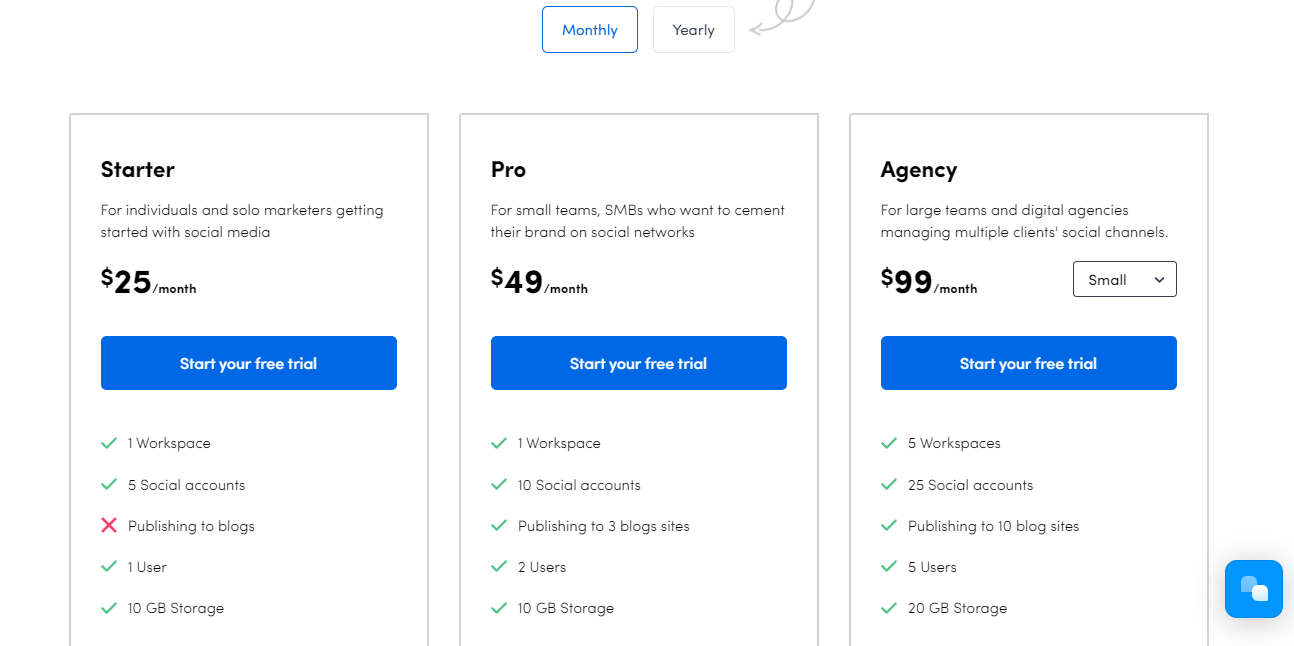Click the checkmark next to Publishing to 3 blogs sites

pos(499,526)
